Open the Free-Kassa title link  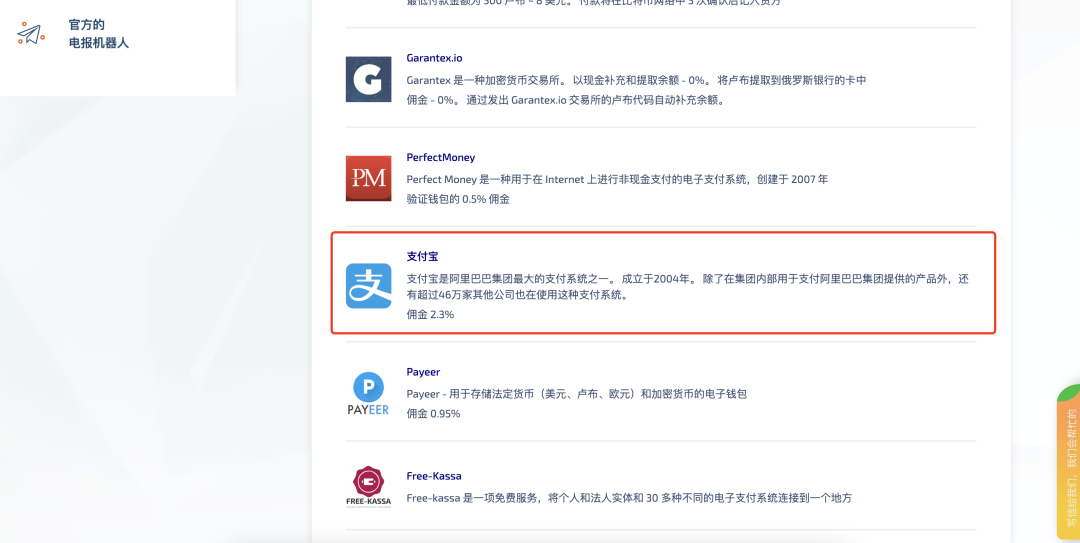[x=434, y=476]
